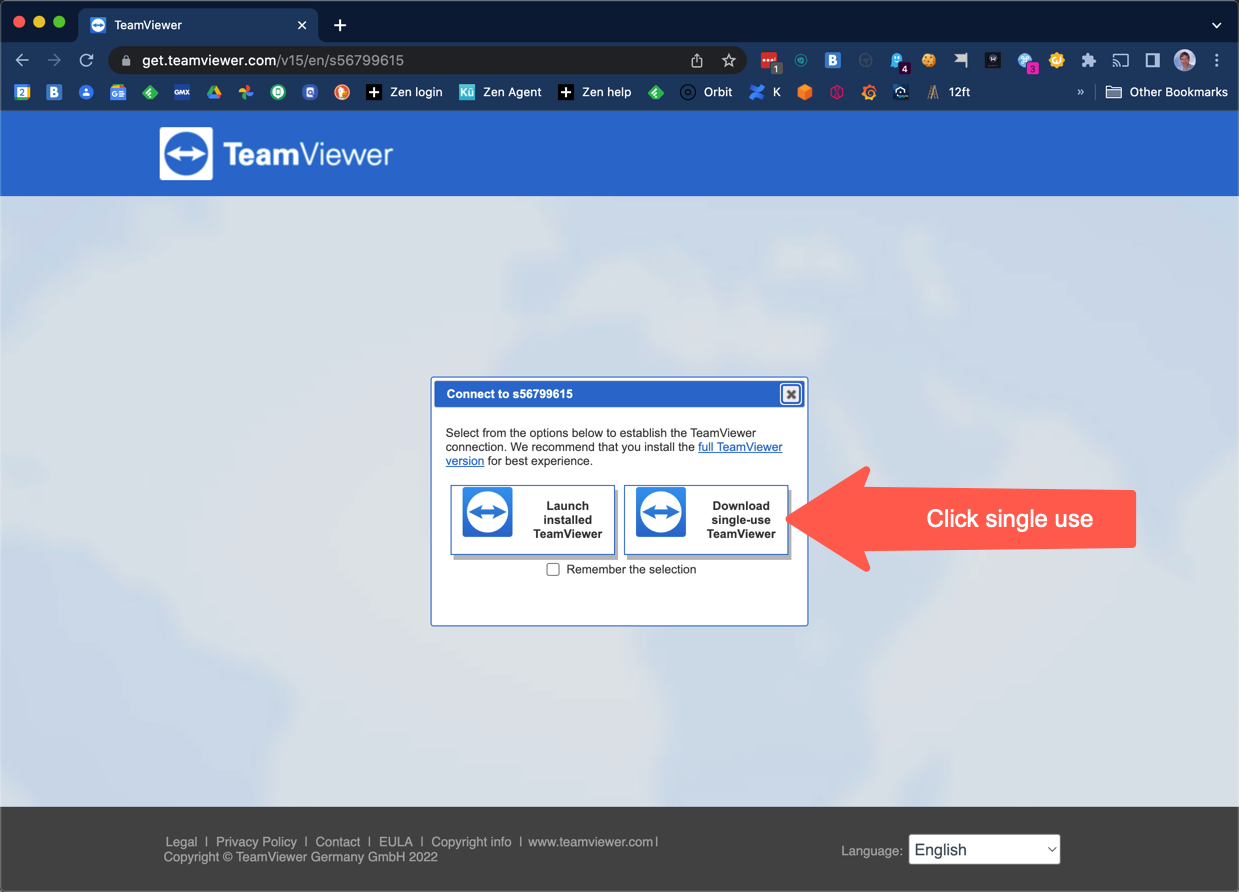Screen dimensions: 1239x892
Task: Click the Download single-use TeamViewer button
Action: tap(706, 520)
